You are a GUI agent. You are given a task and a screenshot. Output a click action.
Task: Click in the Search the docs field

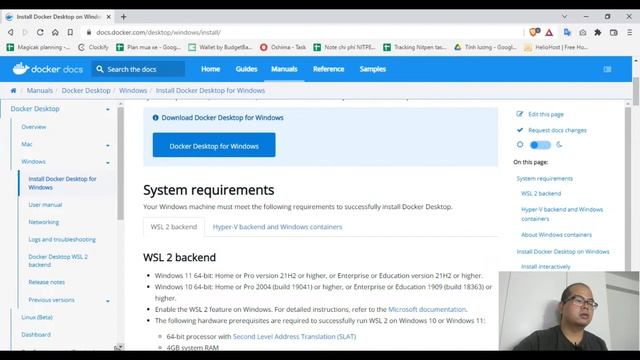coord(138,69)
